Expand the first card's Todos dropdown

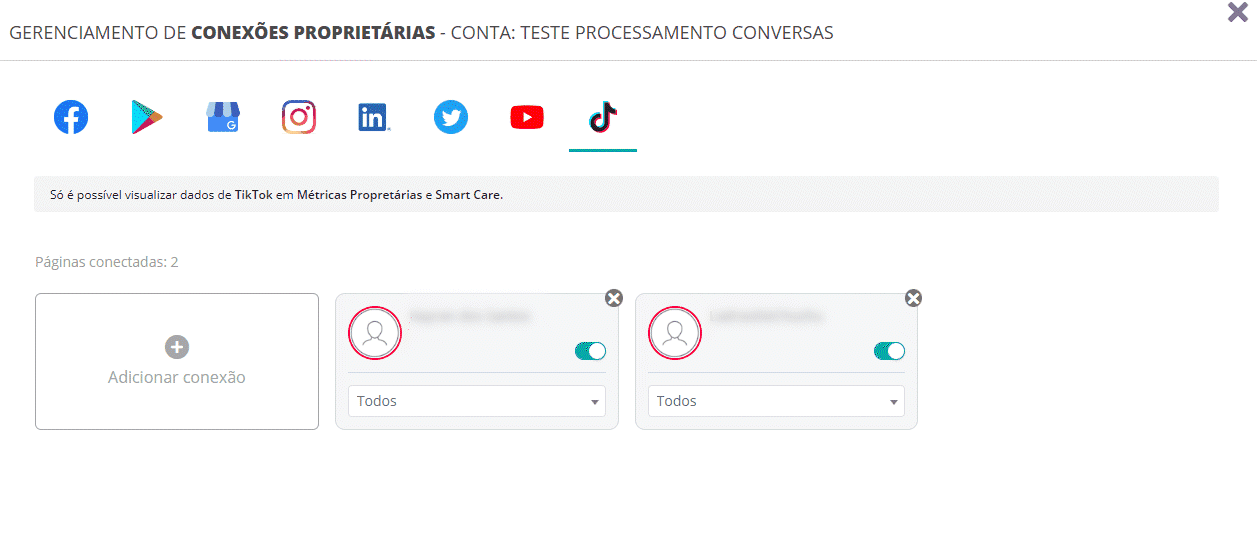point(477,401)
